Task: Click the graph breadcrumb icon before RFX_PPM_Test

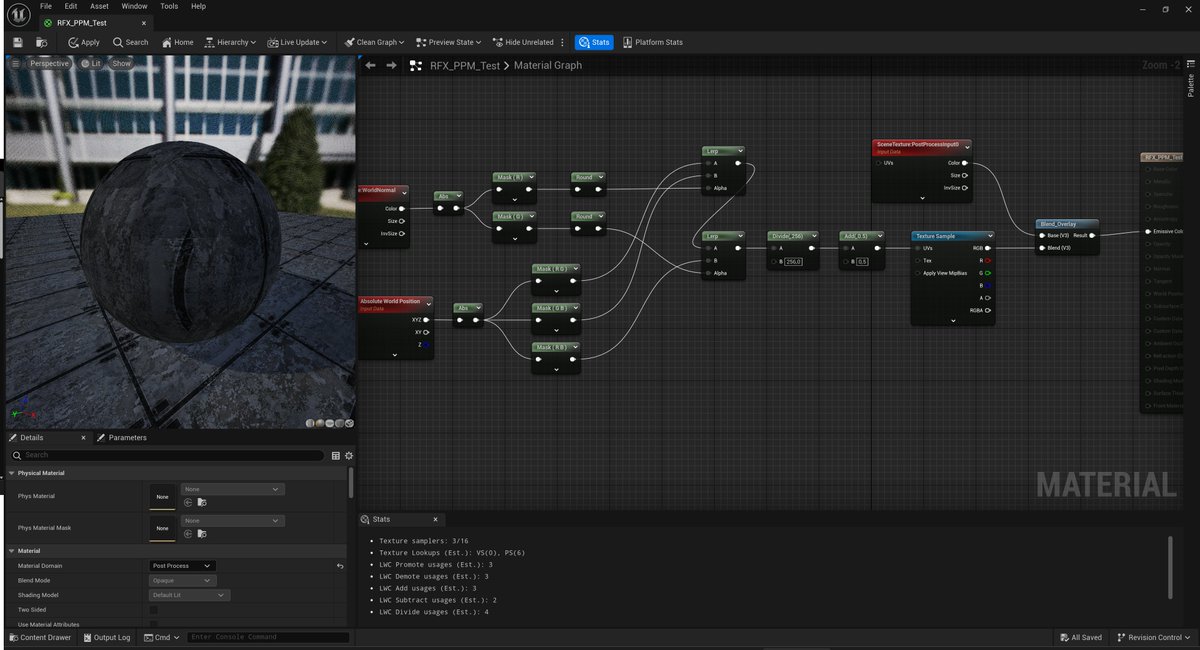Action: pos(416,65)
